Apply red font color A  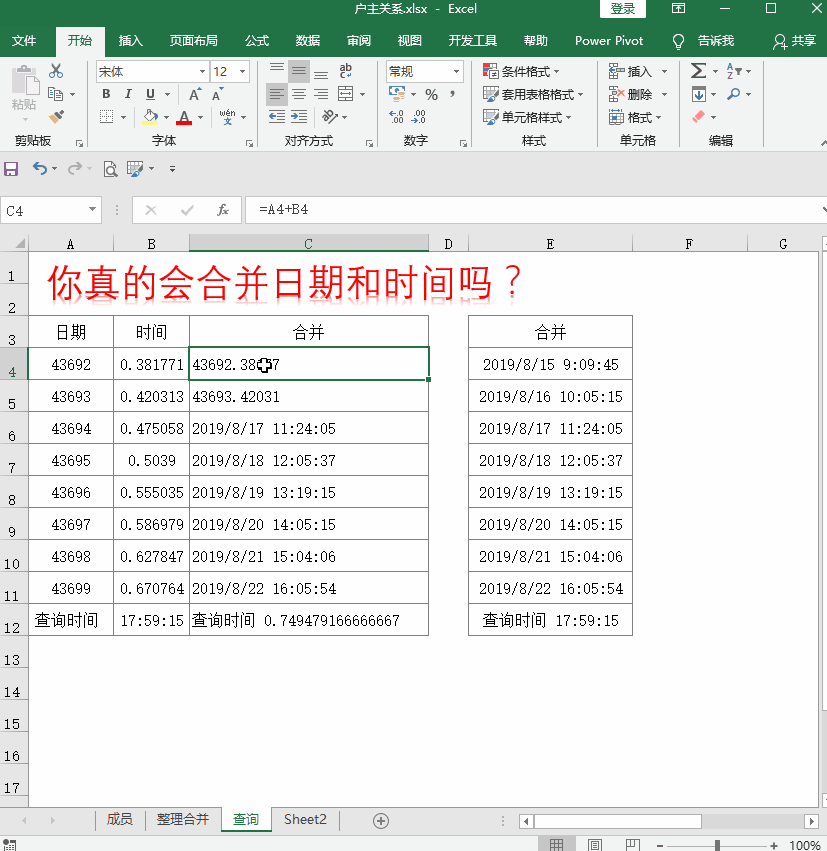(184, 117)
